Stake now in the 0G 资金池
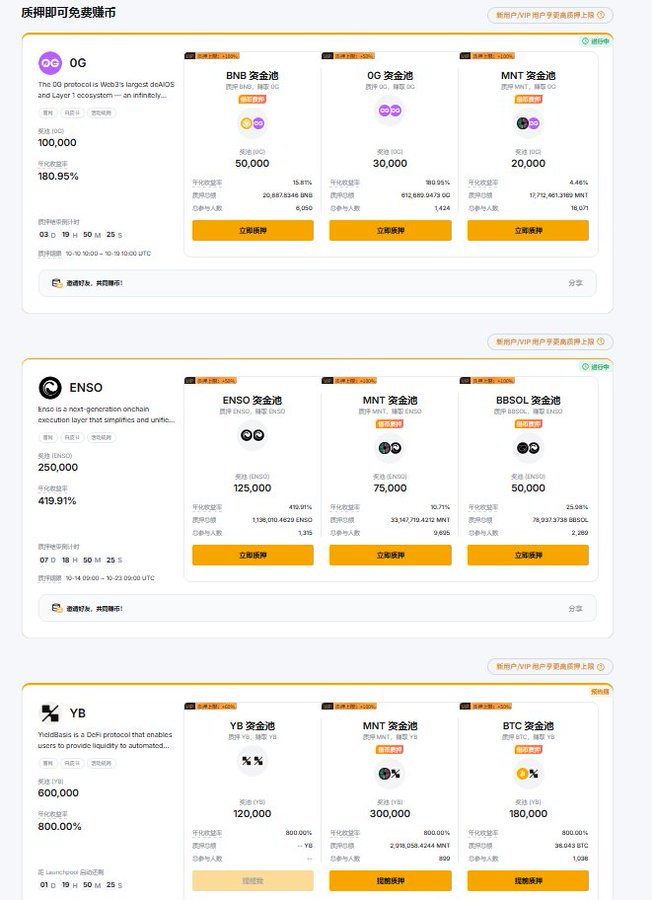Screen dimensions: 652x900 [x=390, y=230]
